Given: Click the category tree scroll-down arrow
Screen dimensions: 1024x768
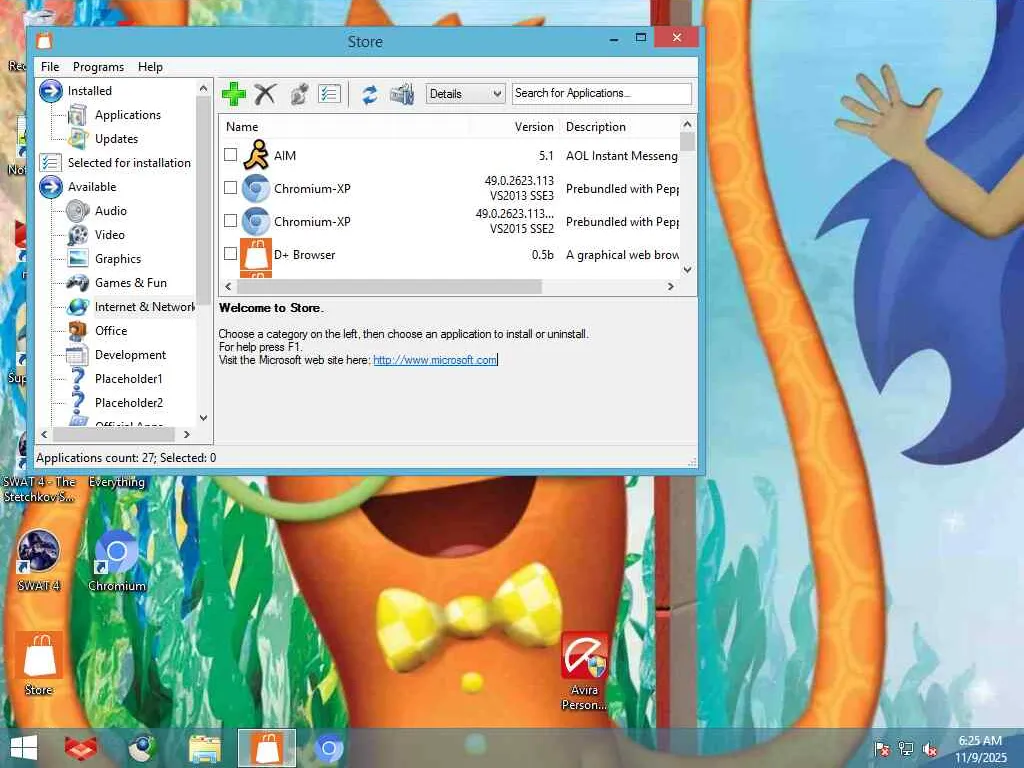Looking at the screenshot, I should click(x=203, y=418).
